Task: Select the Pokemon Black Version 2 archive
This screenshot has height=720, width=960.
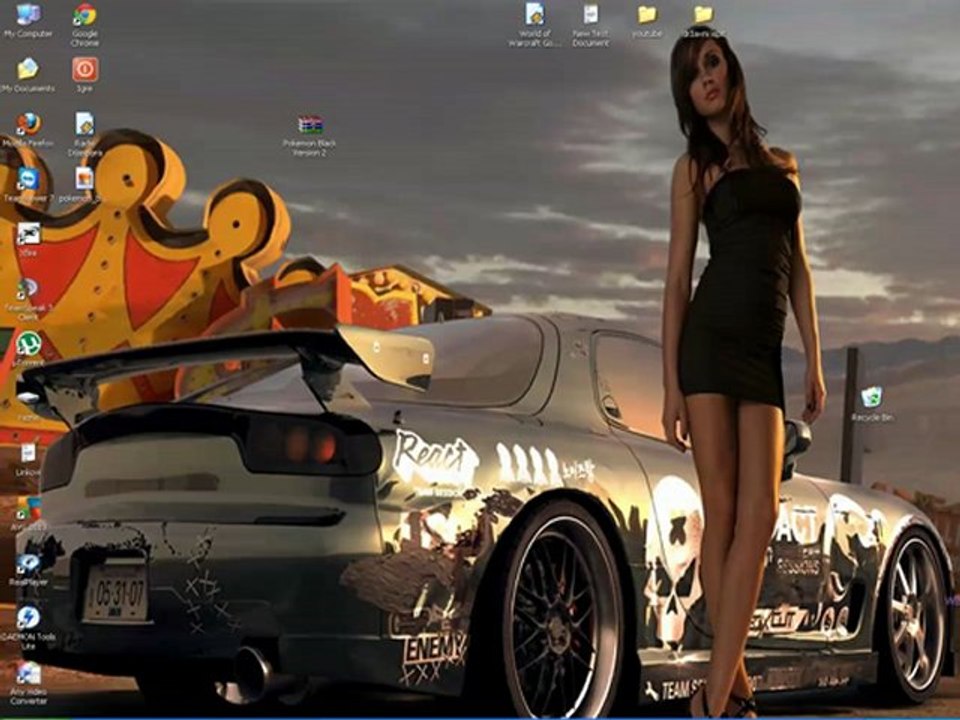Action: click(310, 126)
